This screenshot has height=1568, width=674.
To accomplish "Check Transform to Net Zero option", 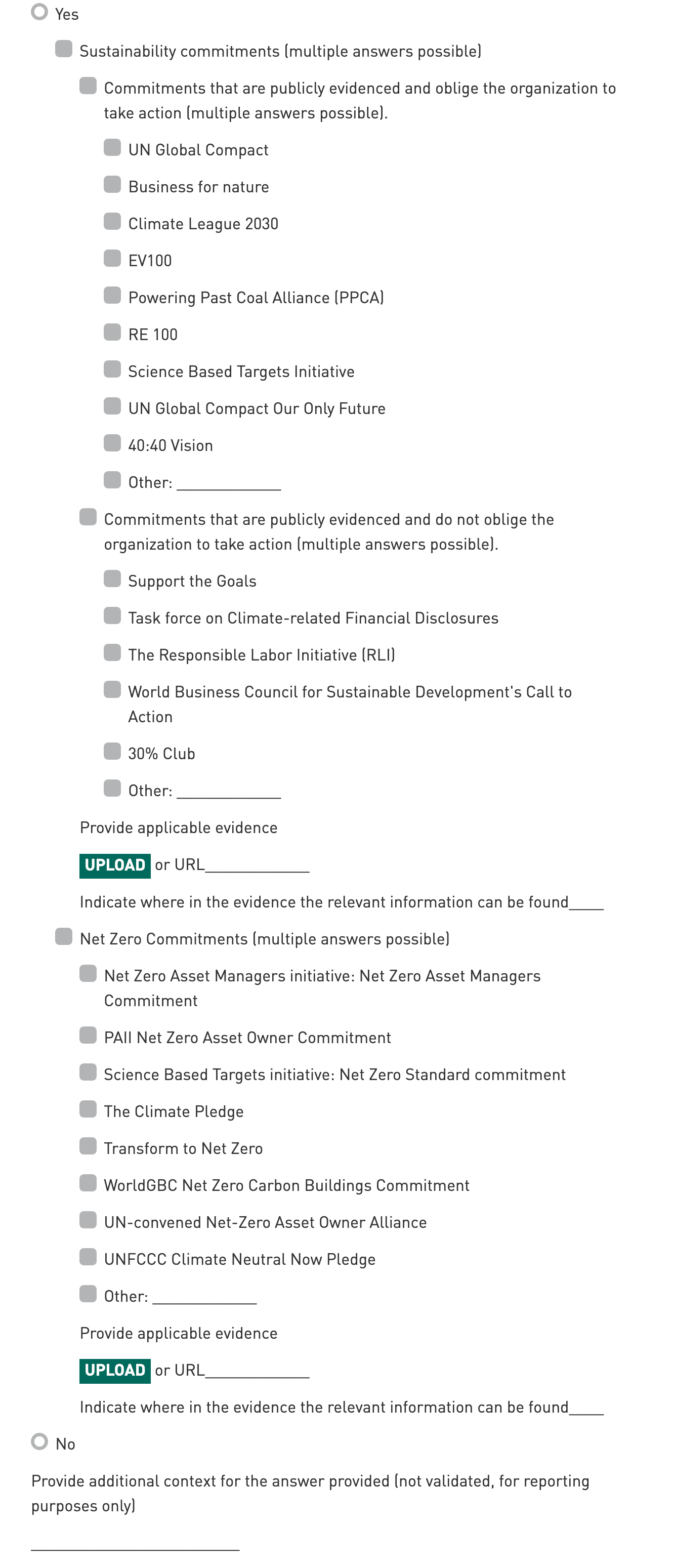I will (x=88, y=1146).
